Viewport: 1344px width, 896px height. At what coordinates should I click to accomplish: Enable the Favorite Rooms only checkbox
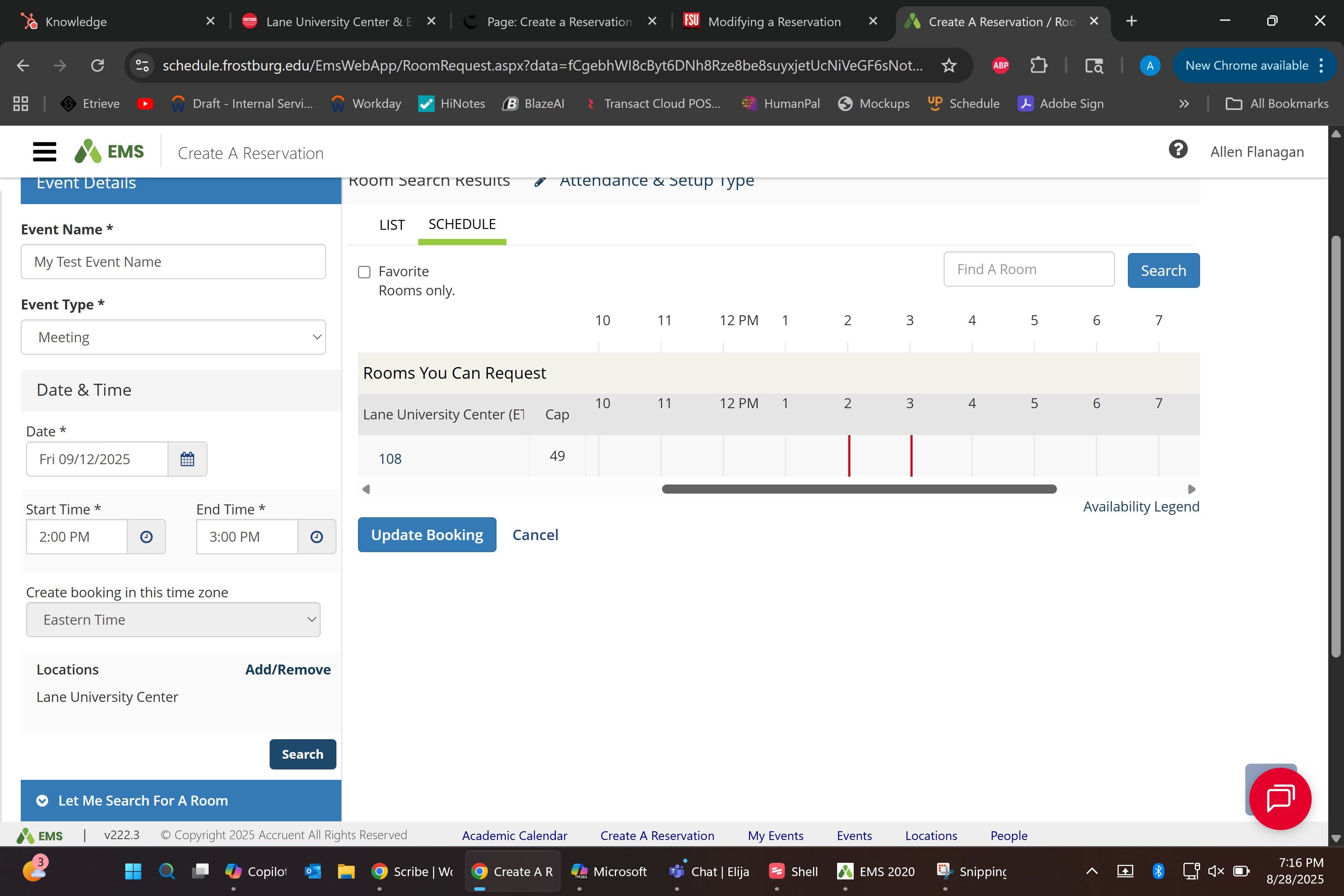tap(364, 272)
